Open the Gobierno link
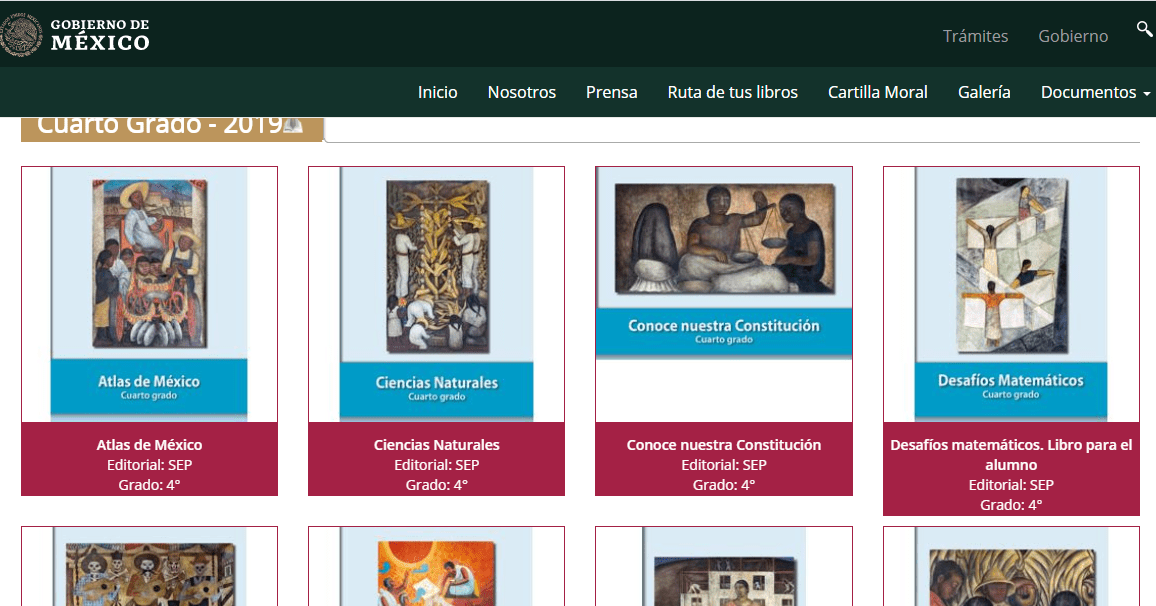Screen dimensions: 1156x606 [1073, 36]
